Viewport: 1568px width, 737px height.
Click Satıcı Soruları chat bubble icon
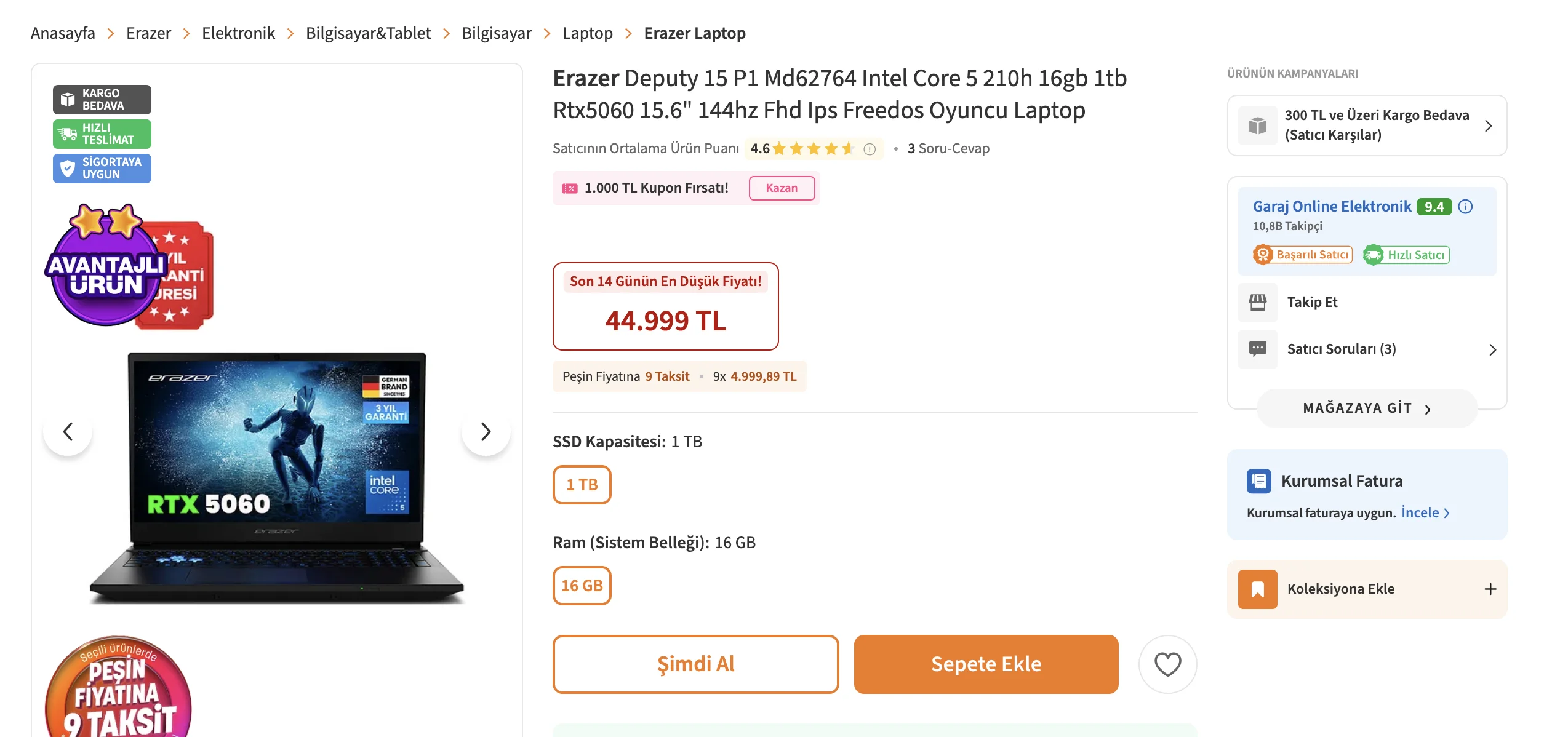click(1258, 349)
